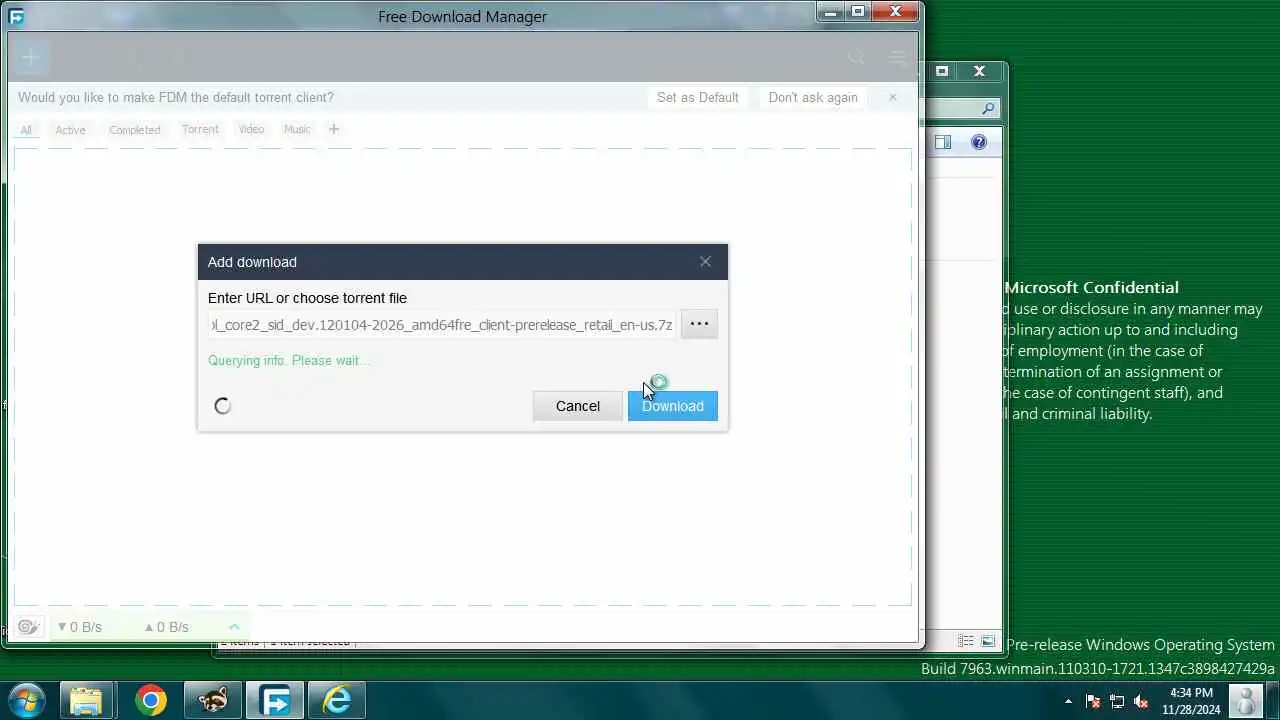
Task: Open Windows Explorer from the taskbar
Action: [x=86, y=700]
